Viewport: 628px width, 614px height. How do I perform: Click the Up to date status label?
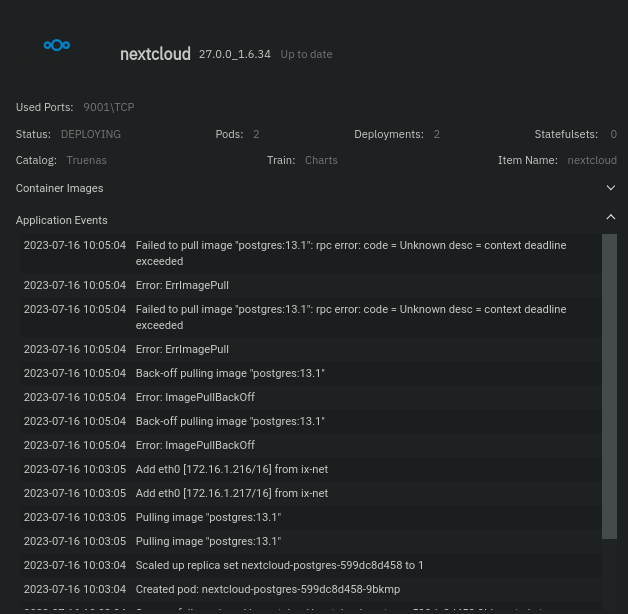coord(306,54)
